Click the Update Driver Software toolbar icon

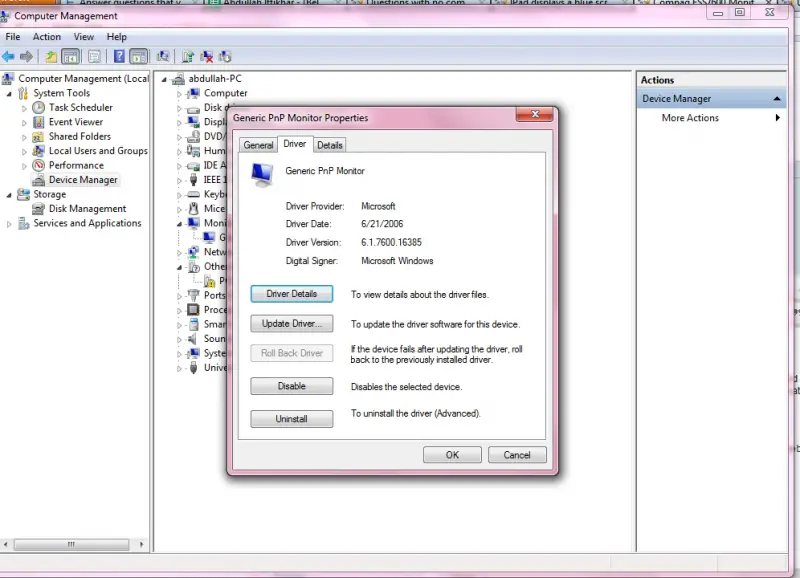pyautogui.click(x=188, y=57)
